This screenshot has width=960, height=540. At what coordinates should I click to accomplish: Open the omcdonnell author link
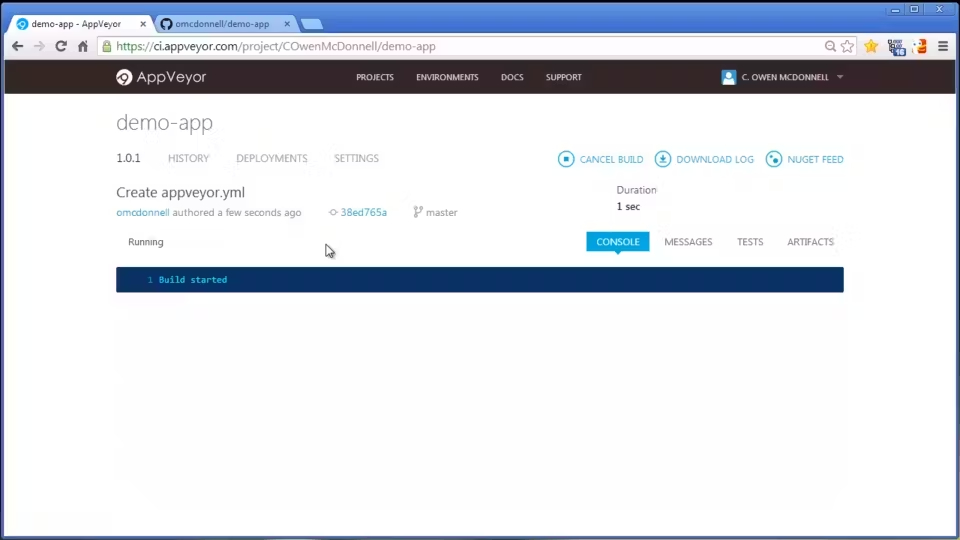coord(143,212)
